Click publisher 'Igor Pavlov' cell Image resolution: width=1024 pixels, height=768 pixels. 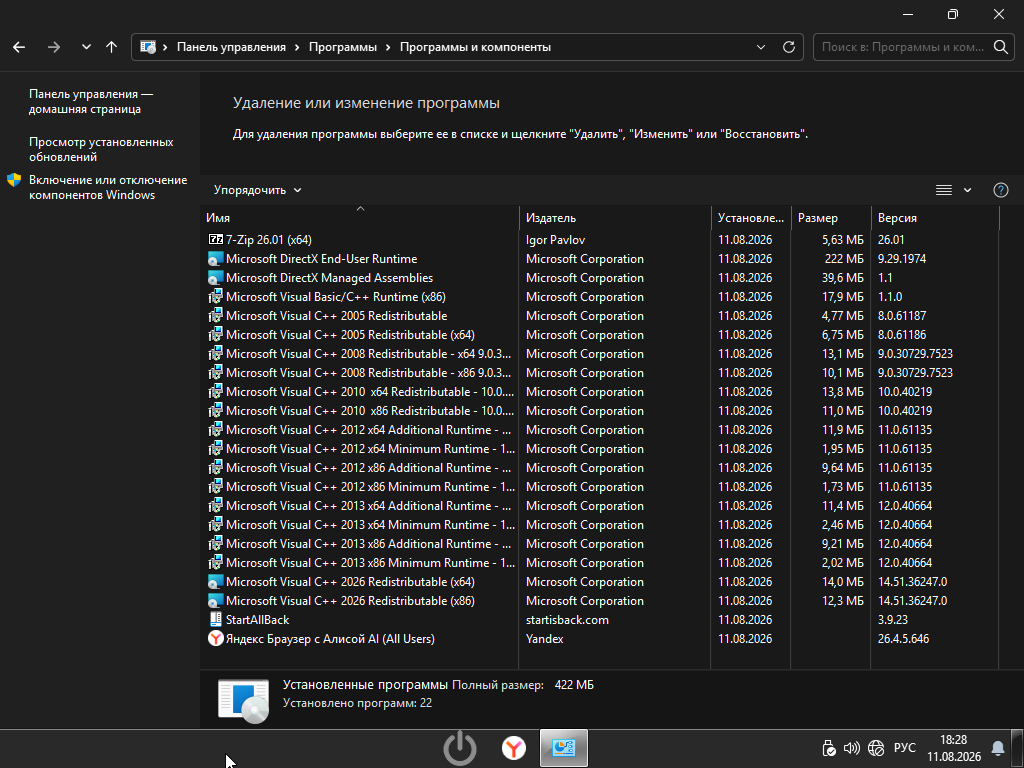(555, 240)
